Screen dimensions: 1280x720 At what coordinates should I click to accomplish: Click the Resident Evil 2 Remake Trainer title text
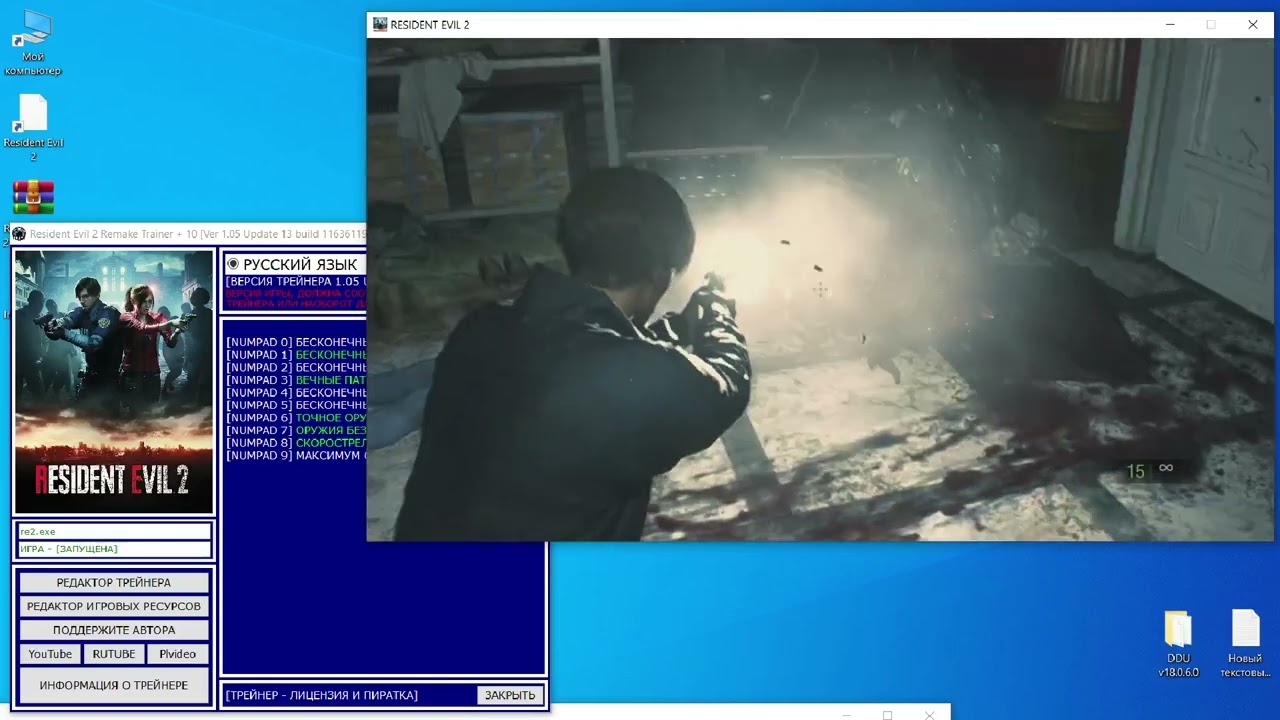[198, 234]
